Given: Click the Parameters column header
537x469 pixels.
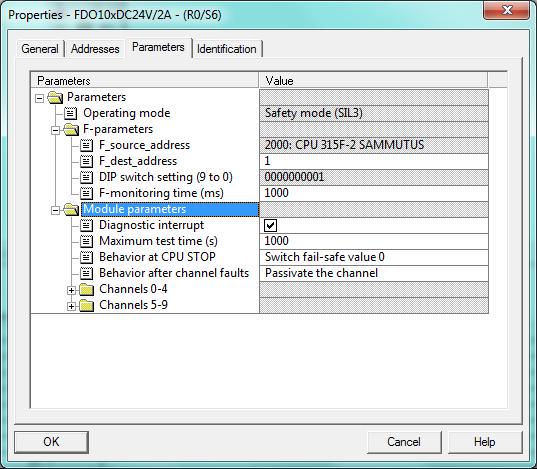Looking at the screenshot, I should coord(145,81).
